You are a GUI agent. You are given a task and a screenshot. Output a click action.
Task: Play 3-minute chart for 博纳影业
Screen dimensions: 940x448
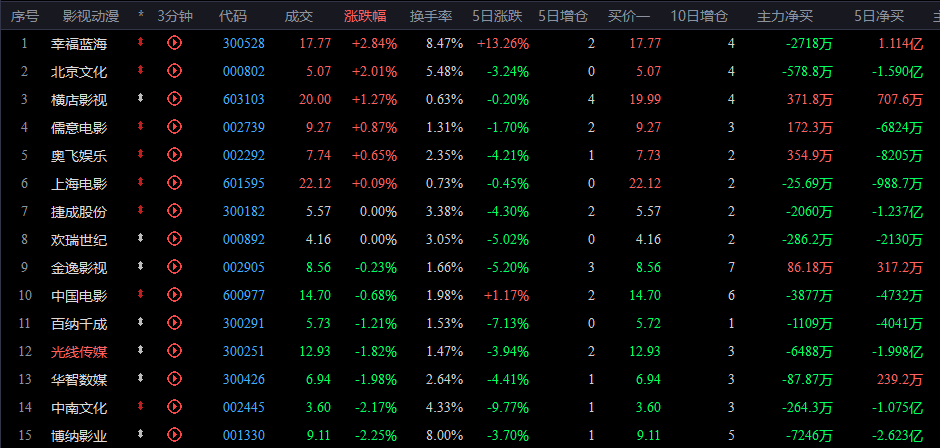pyautogui.click(x=174, y=434)
